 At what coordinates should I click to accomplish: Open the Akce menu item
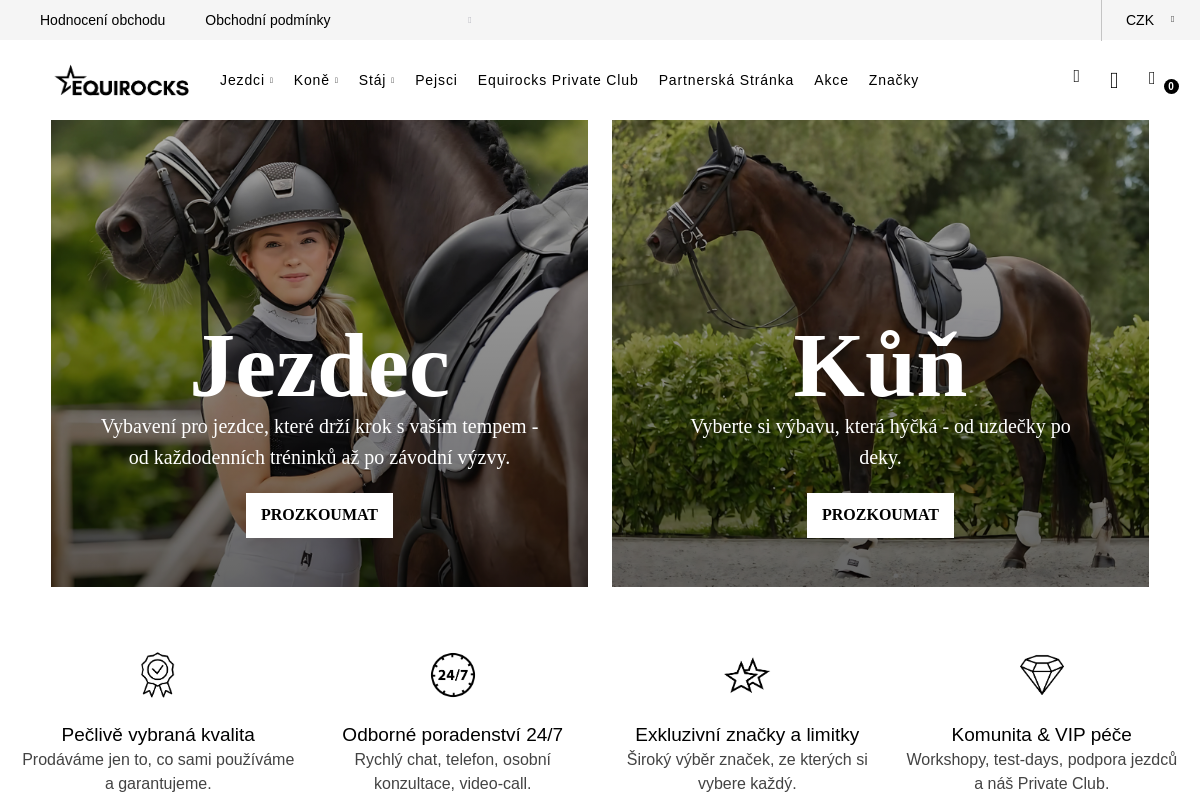point(831,80)
